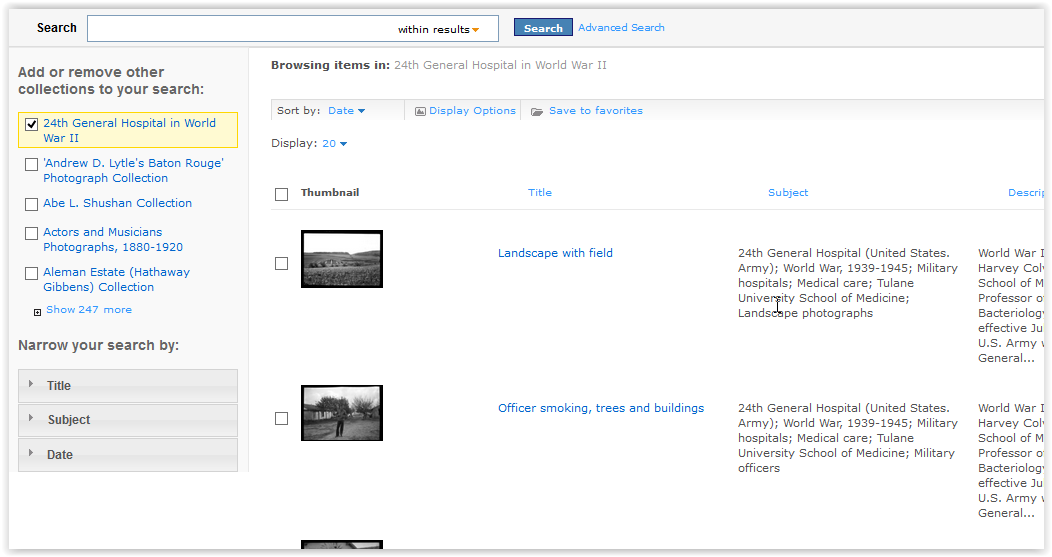Sort by the Description column header
Viewport: 1052px width, 557px height.
(1026, 193)
